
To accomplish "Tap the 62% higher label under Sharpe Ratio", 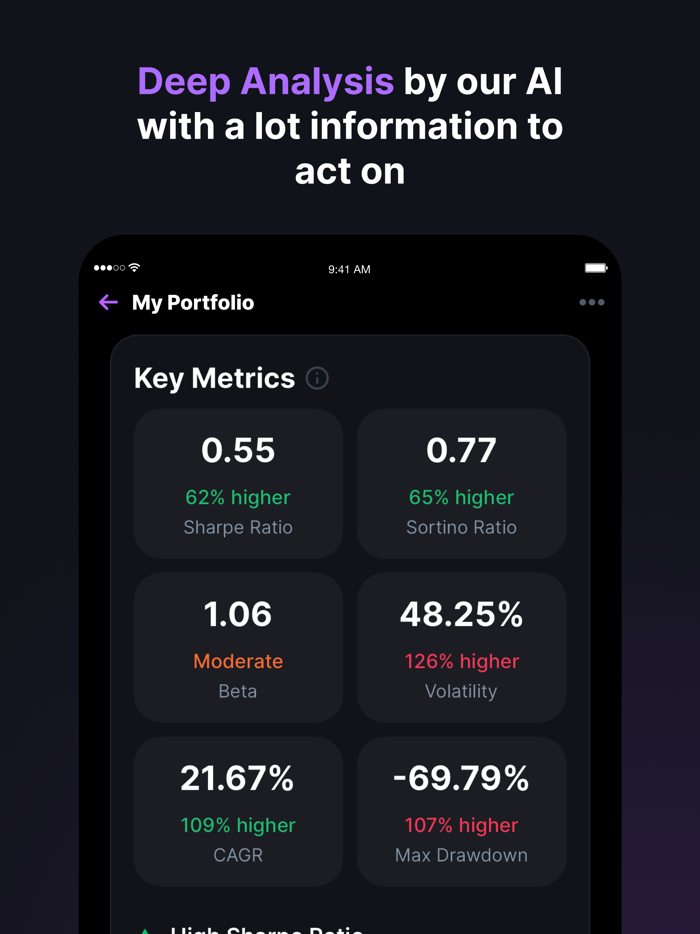I will coord(238,497).
